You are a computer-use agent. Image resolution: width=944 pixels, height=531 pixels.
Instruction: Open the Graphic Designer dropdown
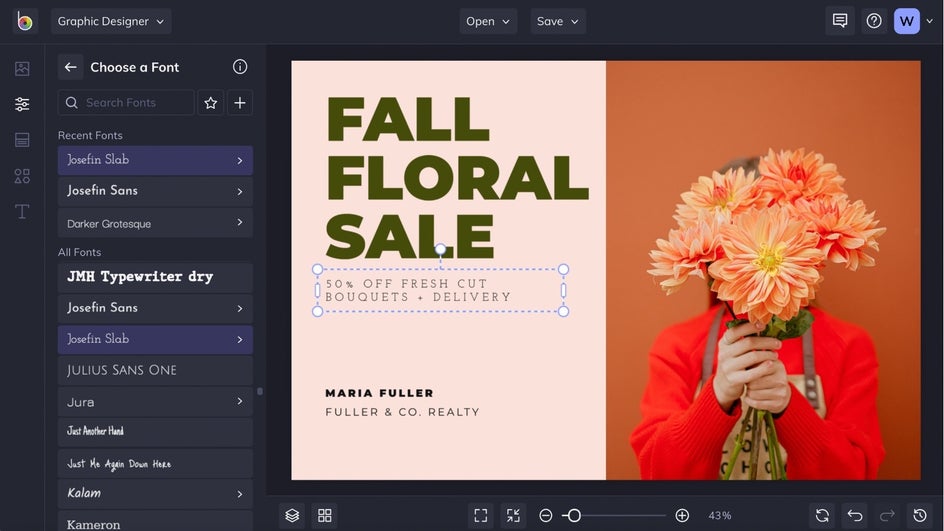111,21
